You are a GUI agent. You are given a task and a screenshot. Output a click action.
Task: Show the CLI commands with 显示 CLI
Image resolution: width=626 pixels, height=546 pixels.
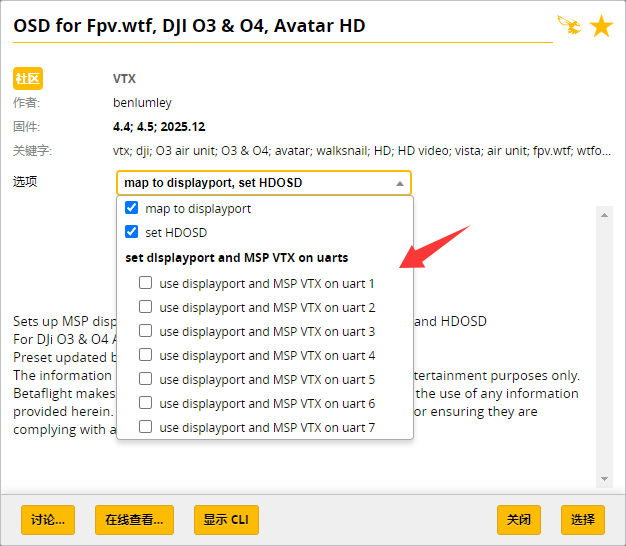pos(226,520)
